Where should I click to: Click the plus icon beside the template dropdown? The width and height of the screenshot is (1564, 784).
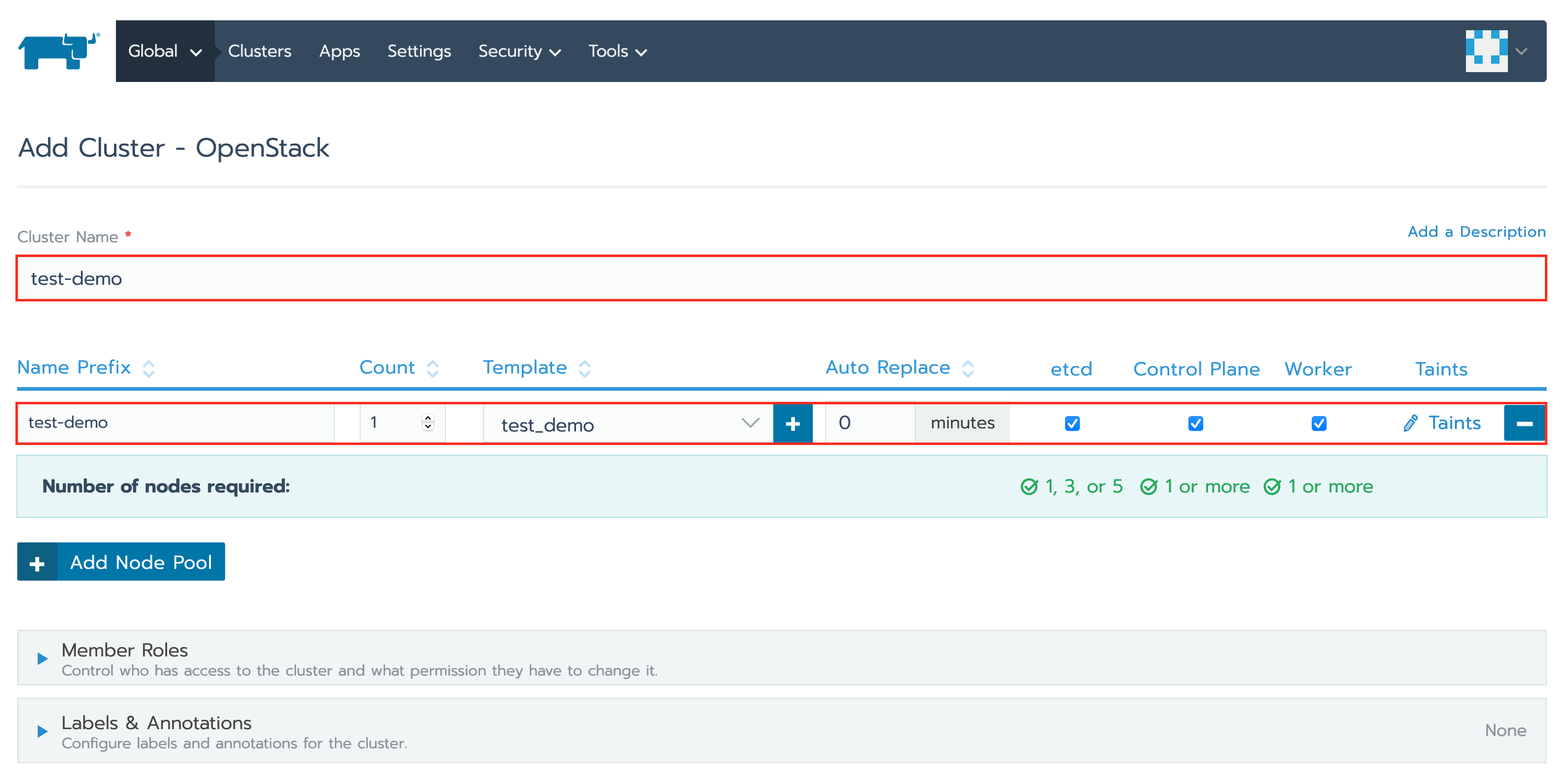click(792, 423)
